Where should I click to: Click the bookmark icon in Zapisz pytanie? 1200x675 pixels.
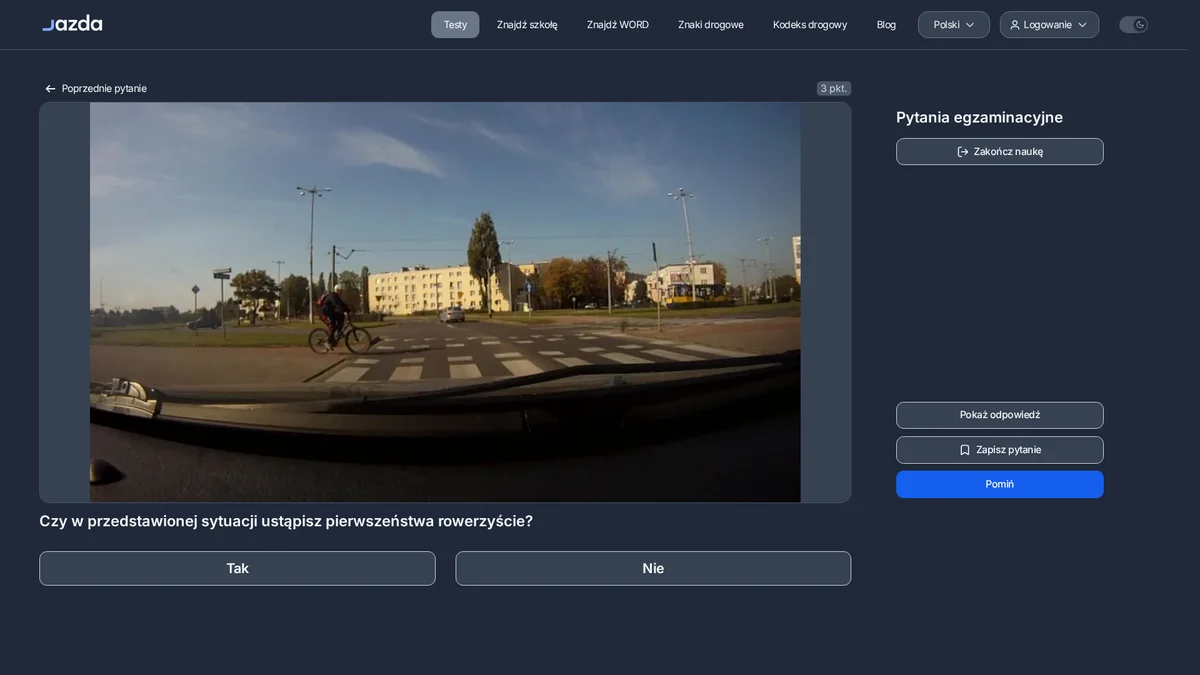click(965, 450)
